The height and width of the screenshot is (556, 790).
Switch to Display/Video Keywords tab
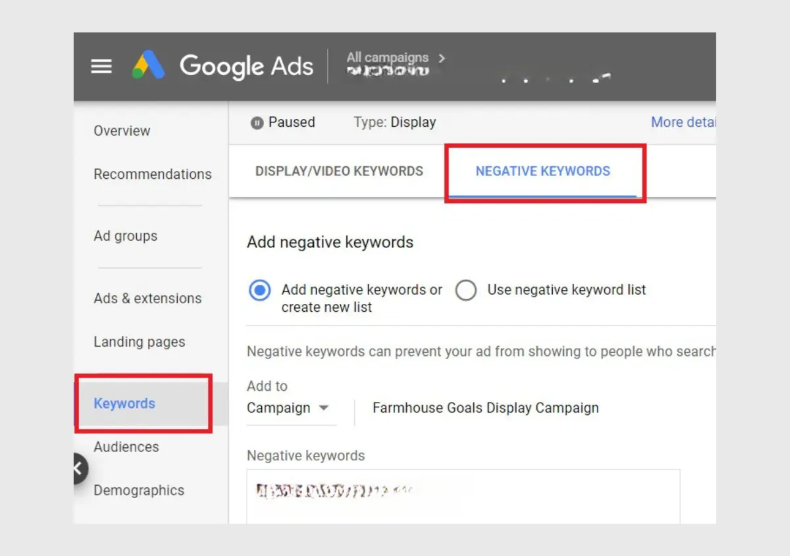(339, 171)
